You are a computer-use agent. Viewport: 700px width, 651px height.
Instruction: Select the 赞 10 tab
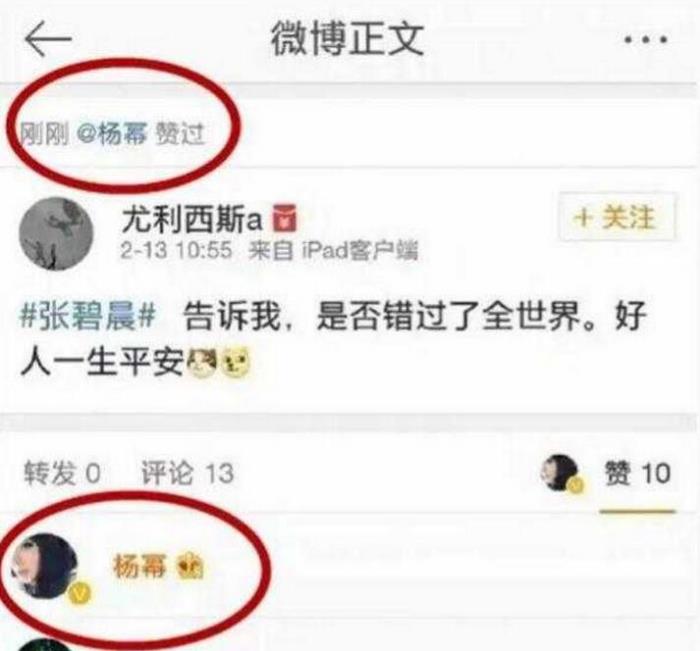click(x=638, y=473)
